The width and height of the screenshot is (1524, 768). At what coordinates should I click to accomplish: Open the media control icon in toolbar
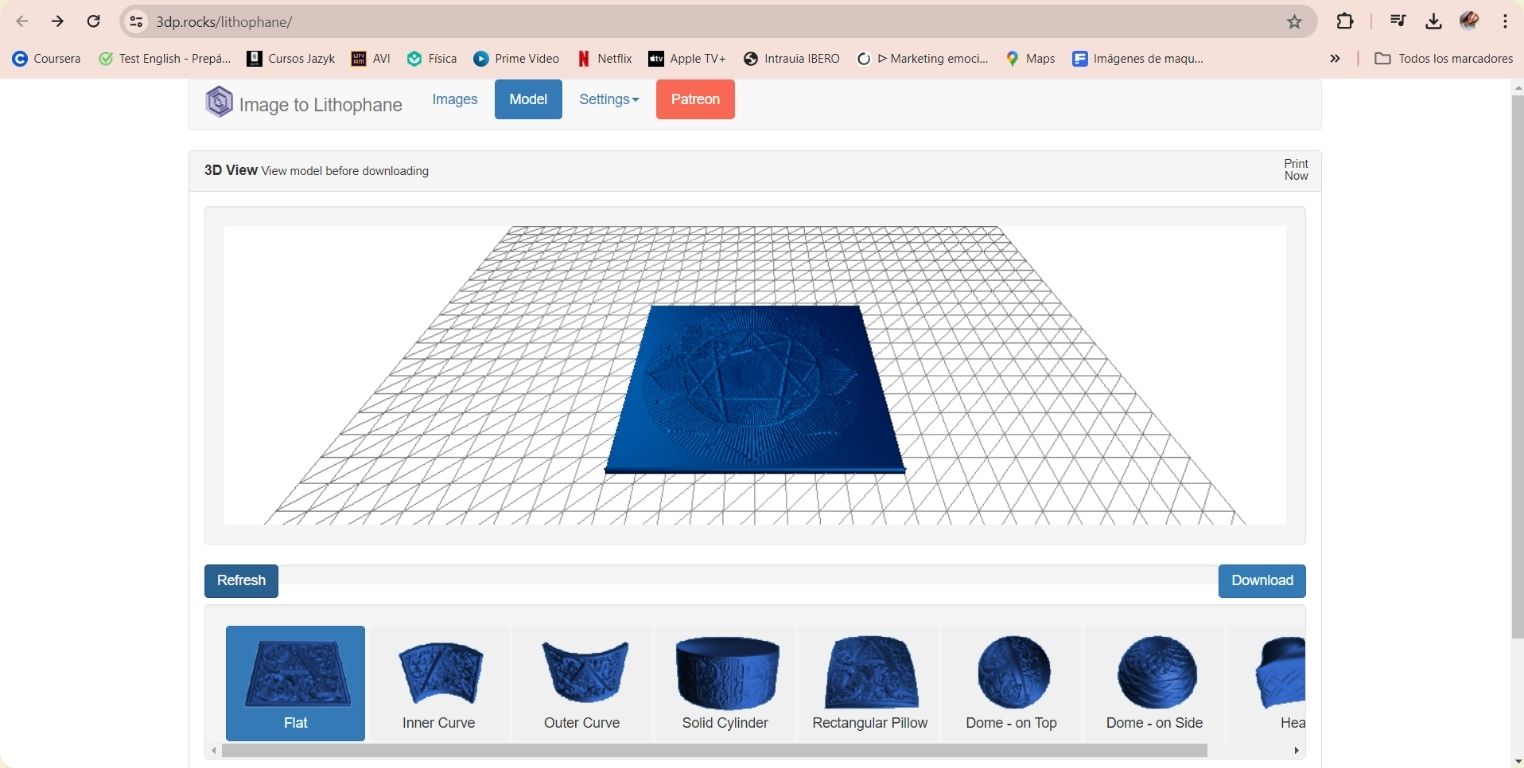tap(1398, 21)
